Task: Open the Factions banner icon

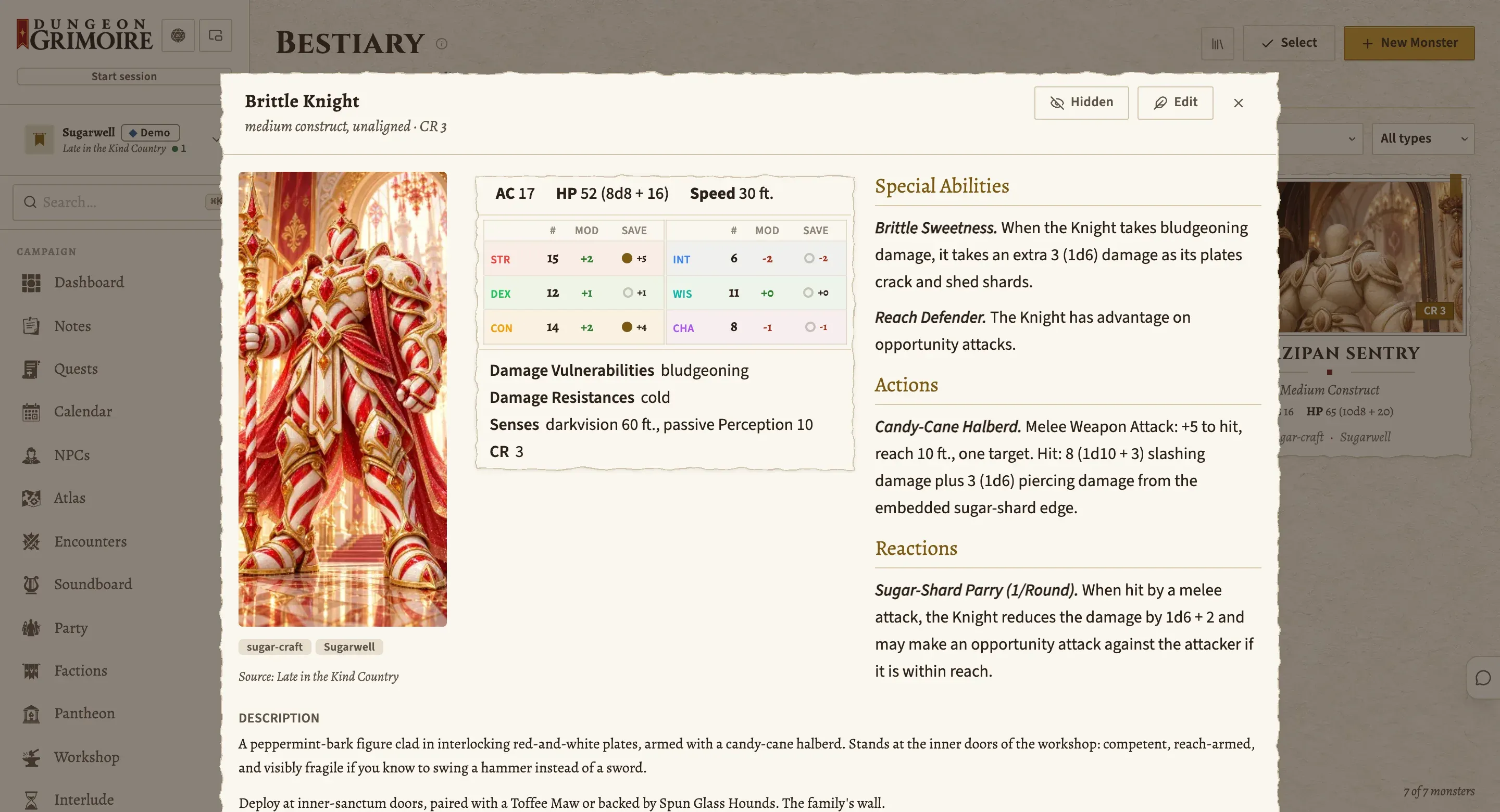Action: click(x=31, y=670)
